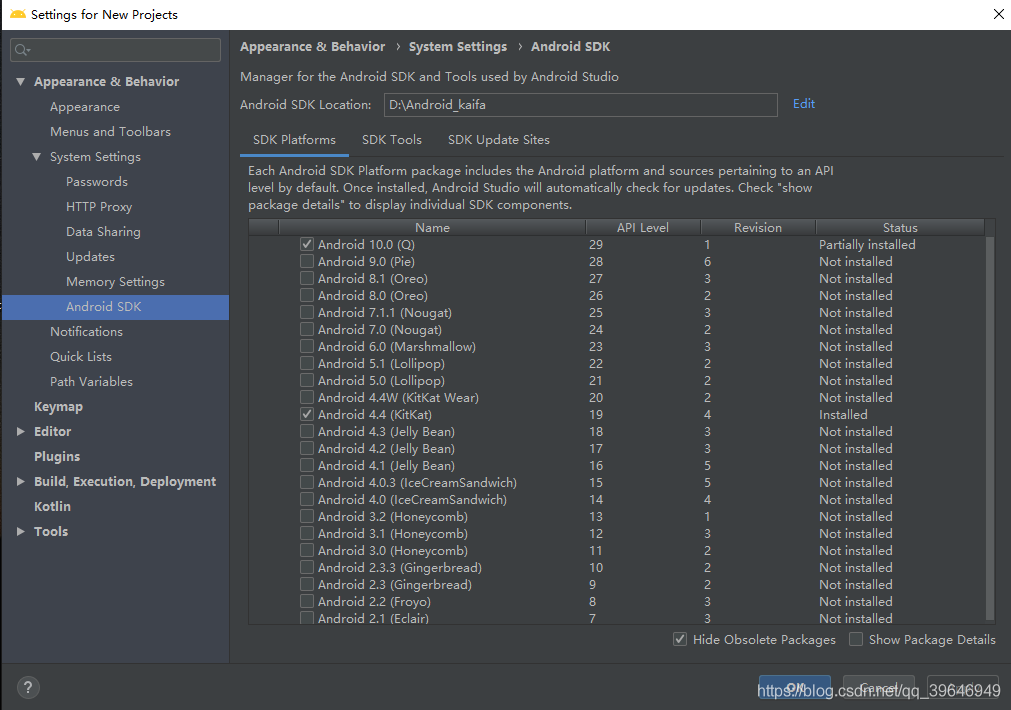
Task: Sort by the API Level column header
Action: (x=643, y=228)
